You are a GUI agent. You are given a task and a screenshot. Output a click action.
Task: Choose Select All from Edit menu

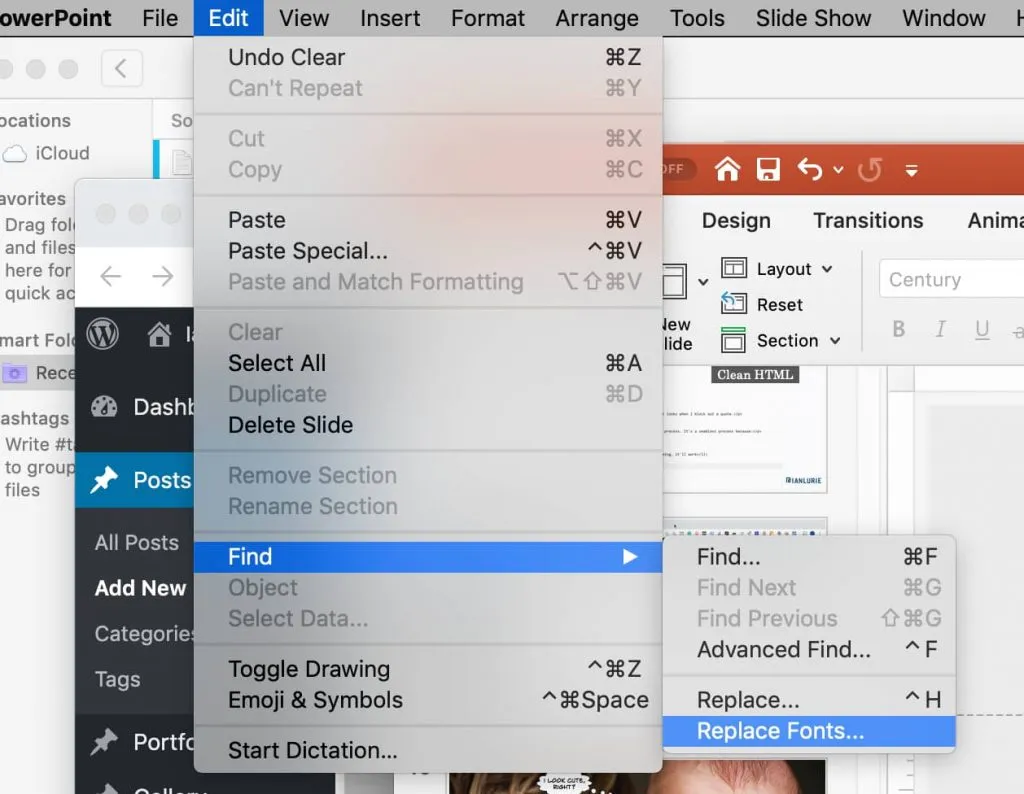[x=428, y=363]
